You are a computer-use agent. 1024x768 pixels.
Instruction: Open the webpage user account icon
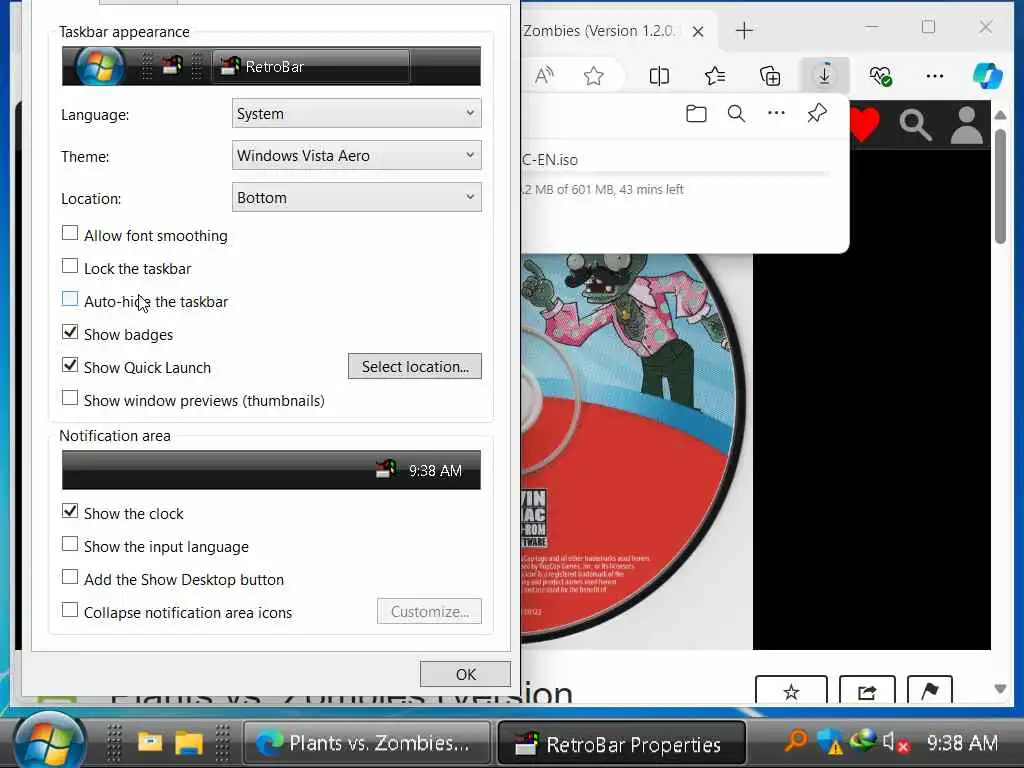coord(967,125)
